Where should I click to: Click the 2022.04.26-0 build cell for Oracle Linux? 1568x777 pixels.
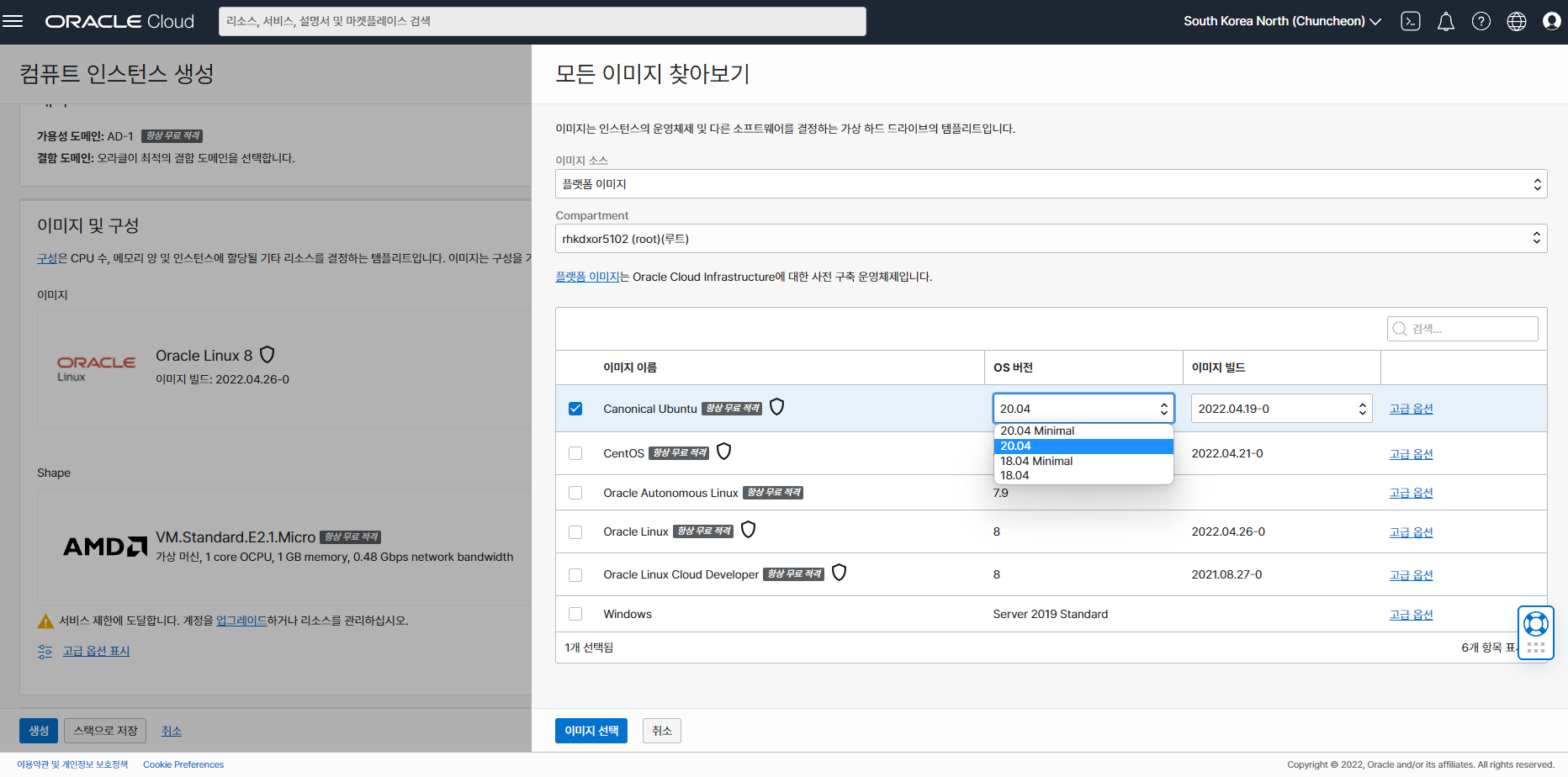pyautogui.click(x=1228, y=531)
